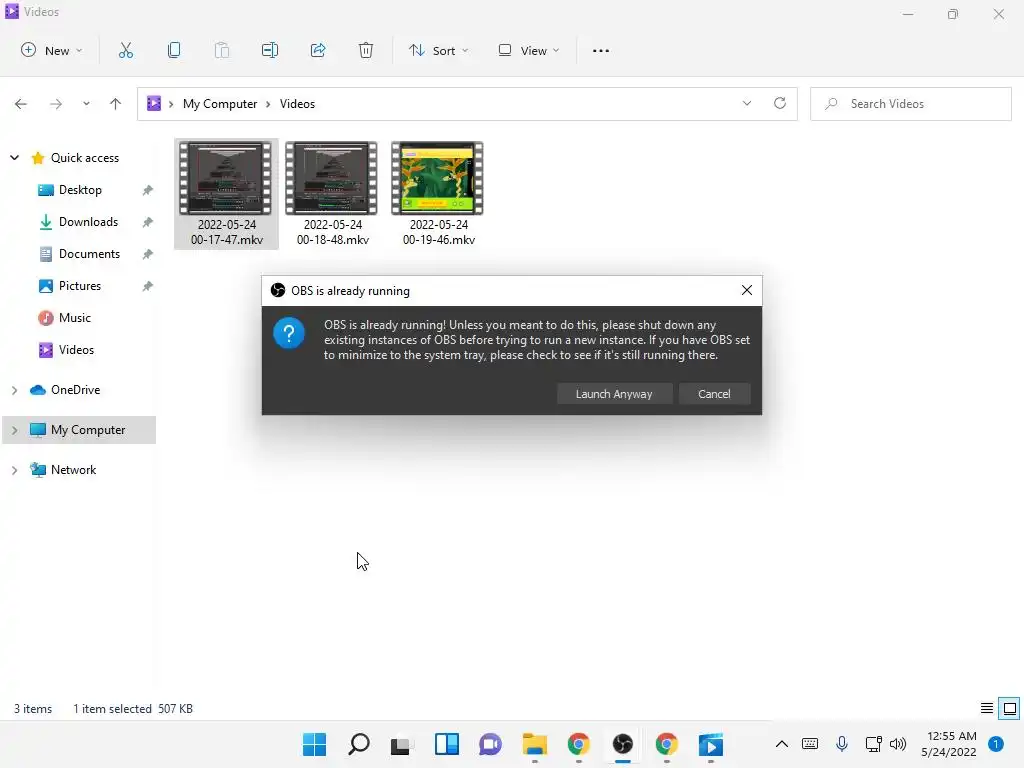Click the Rename icon in toolbar
This screenshot has height=768, width=1024.
tap(270, 50)
